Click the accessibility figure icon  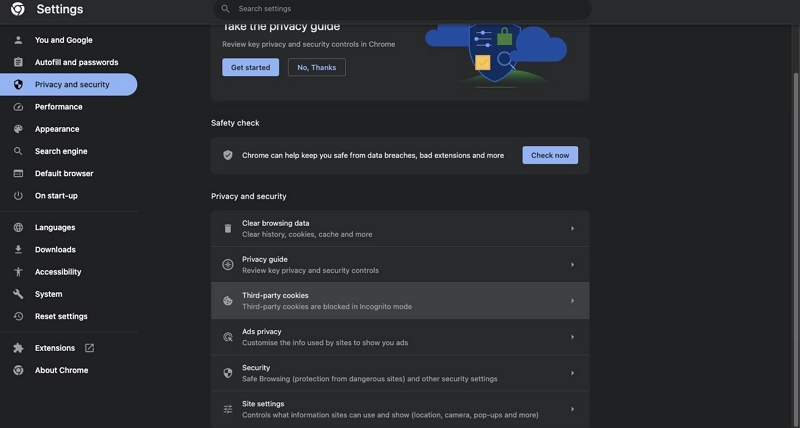pyautogui.click(x=18, y=272)
